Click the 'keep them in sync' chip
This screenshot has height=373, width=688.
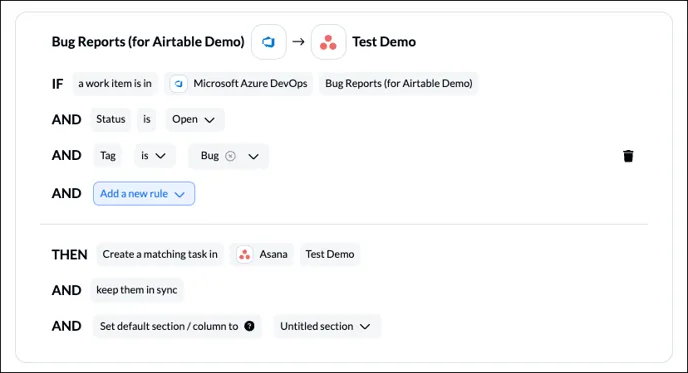pyautogui.click(x=137, y=290)
